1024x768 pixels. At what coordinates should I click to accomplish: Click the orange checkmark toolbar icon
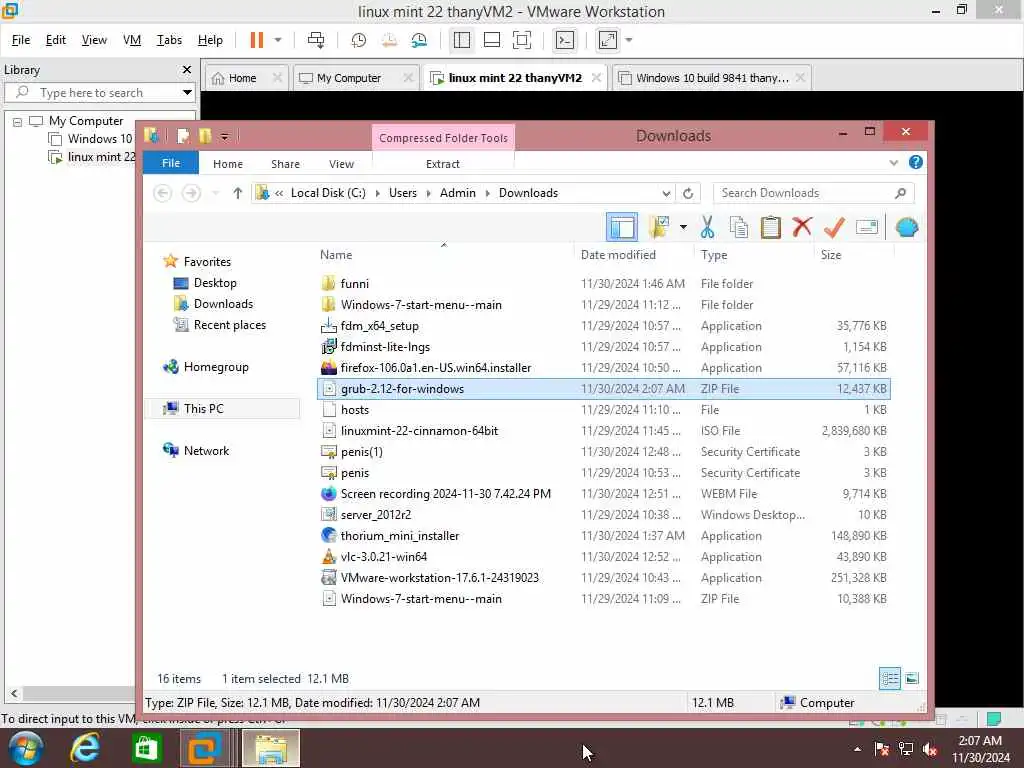834,227
